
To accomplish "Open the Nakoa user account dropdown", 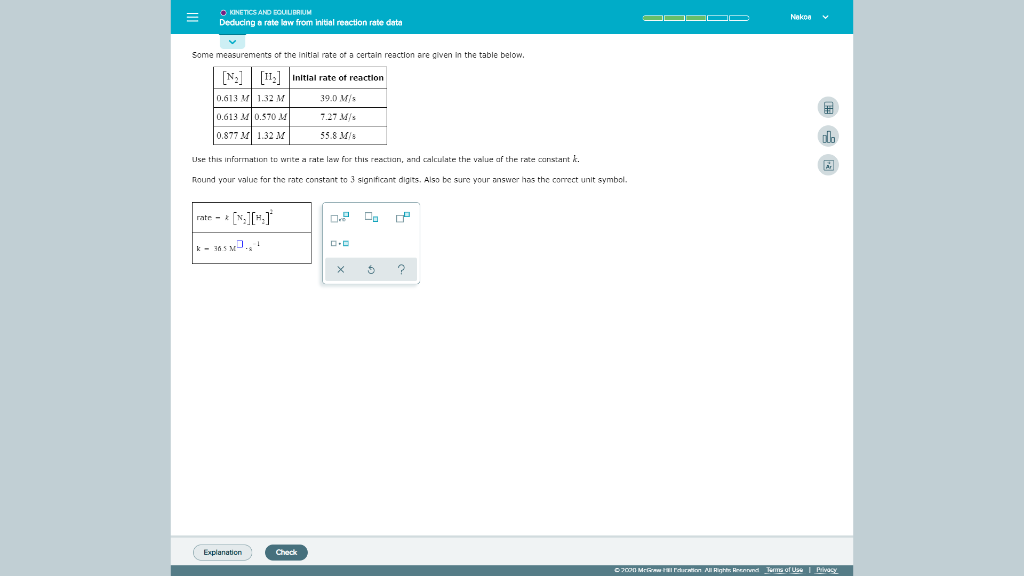I will 809,17.
